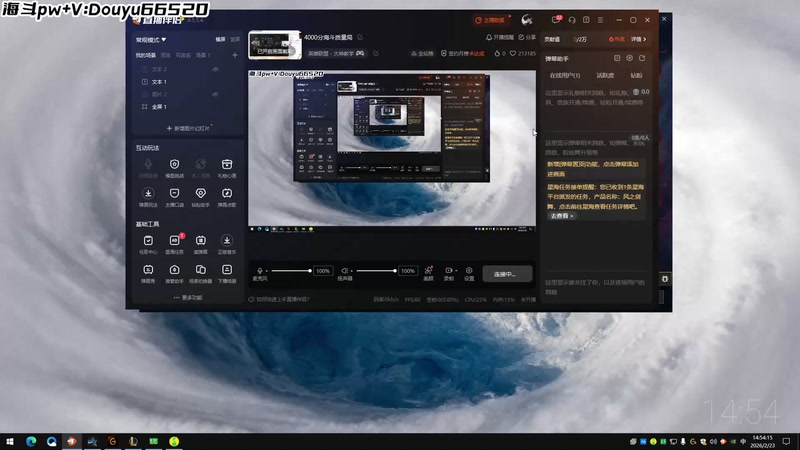Toggle visibility of 文本 2 source
800x450 pixels.
click(x=215, y=69)
